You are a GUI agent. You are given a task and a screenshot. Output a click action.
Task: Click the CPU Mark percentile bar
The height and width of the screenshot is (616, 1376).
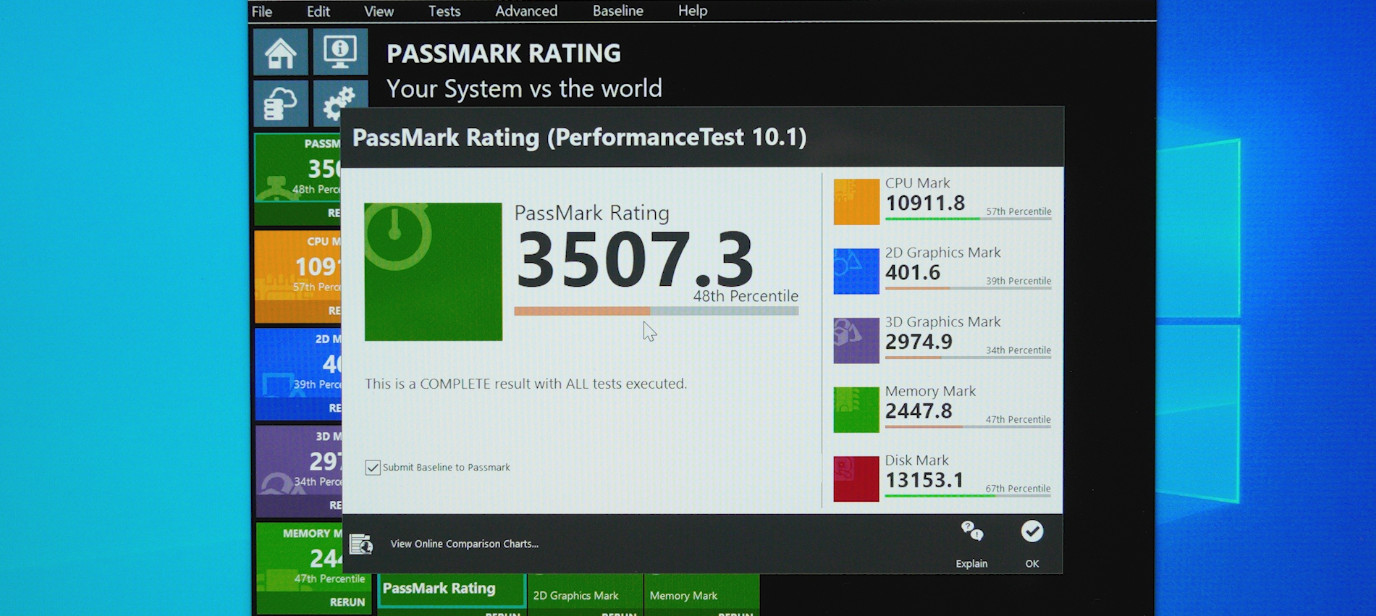point(968,219)
